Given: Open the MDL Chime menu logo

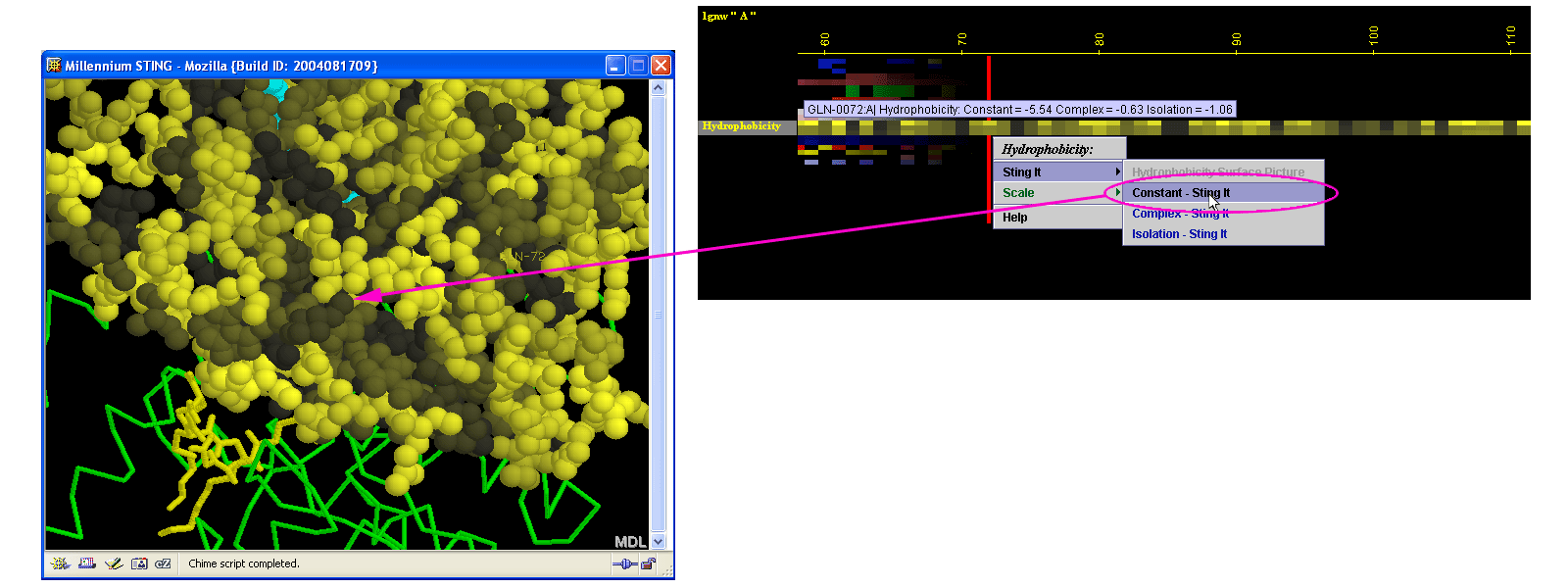Looking at the screenshot, I should click(x=630, y=542).
